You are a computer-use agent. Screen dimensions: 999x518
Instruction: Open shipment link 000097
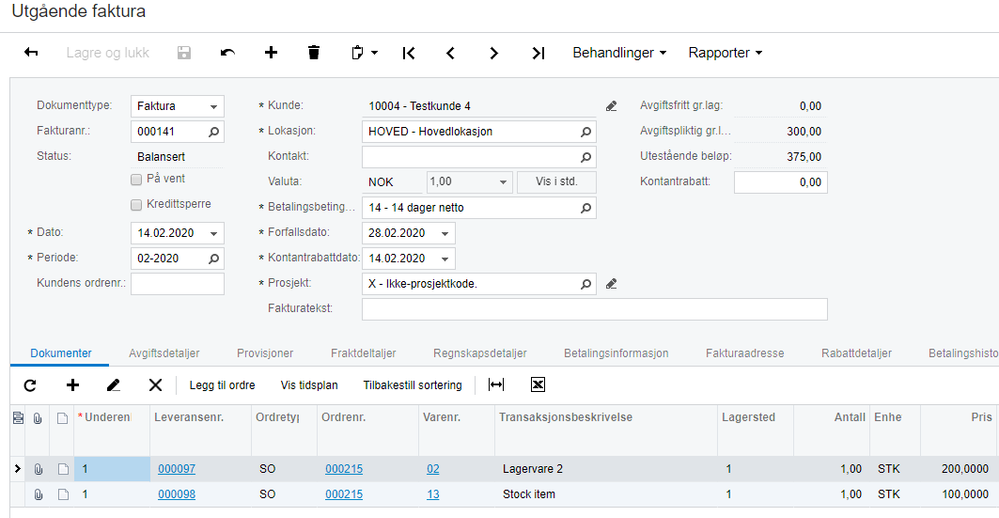tap(176, 469)
